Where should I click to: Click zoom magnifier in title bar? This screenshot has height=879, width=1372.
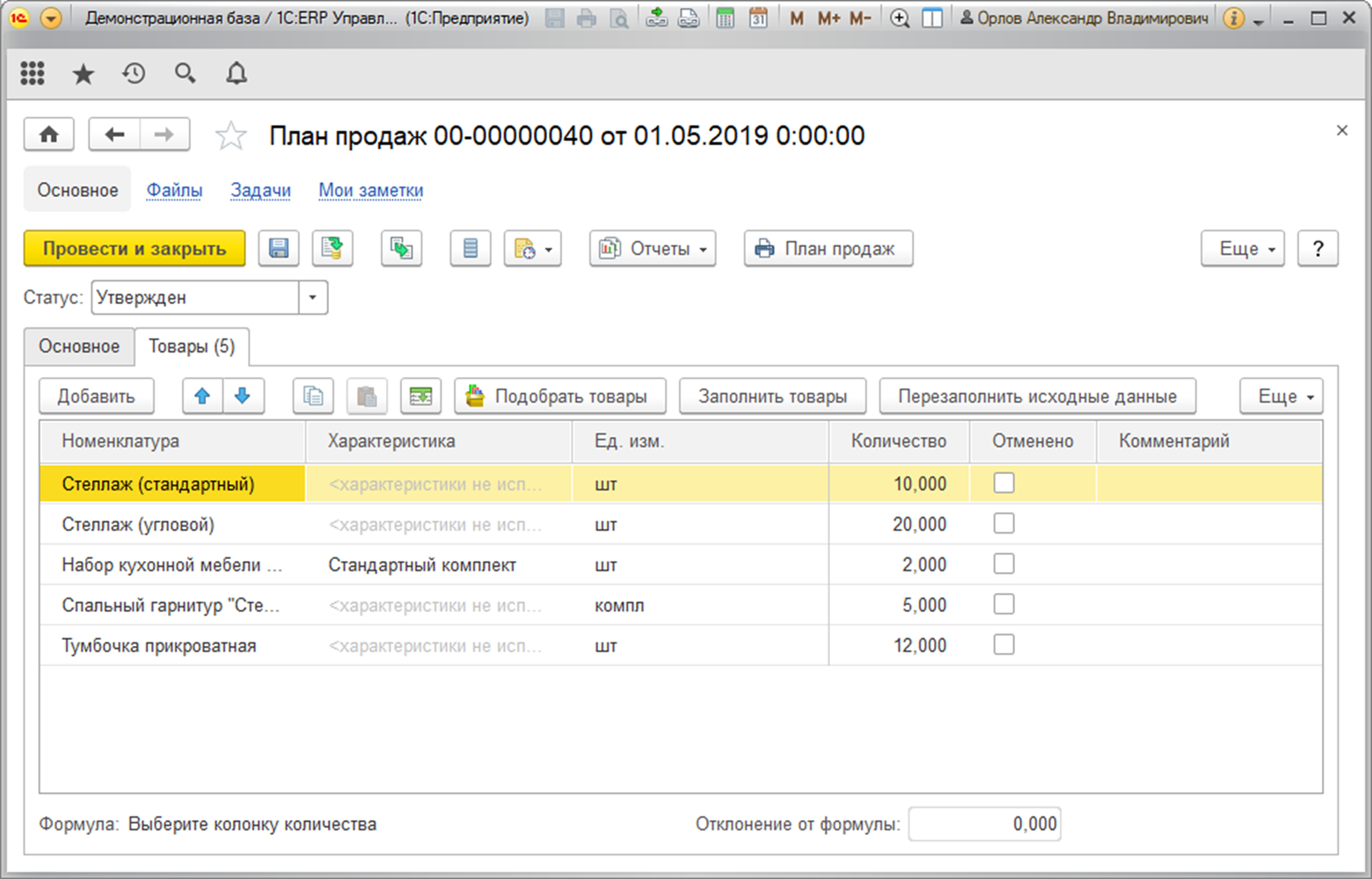click(x=900, y=18)
